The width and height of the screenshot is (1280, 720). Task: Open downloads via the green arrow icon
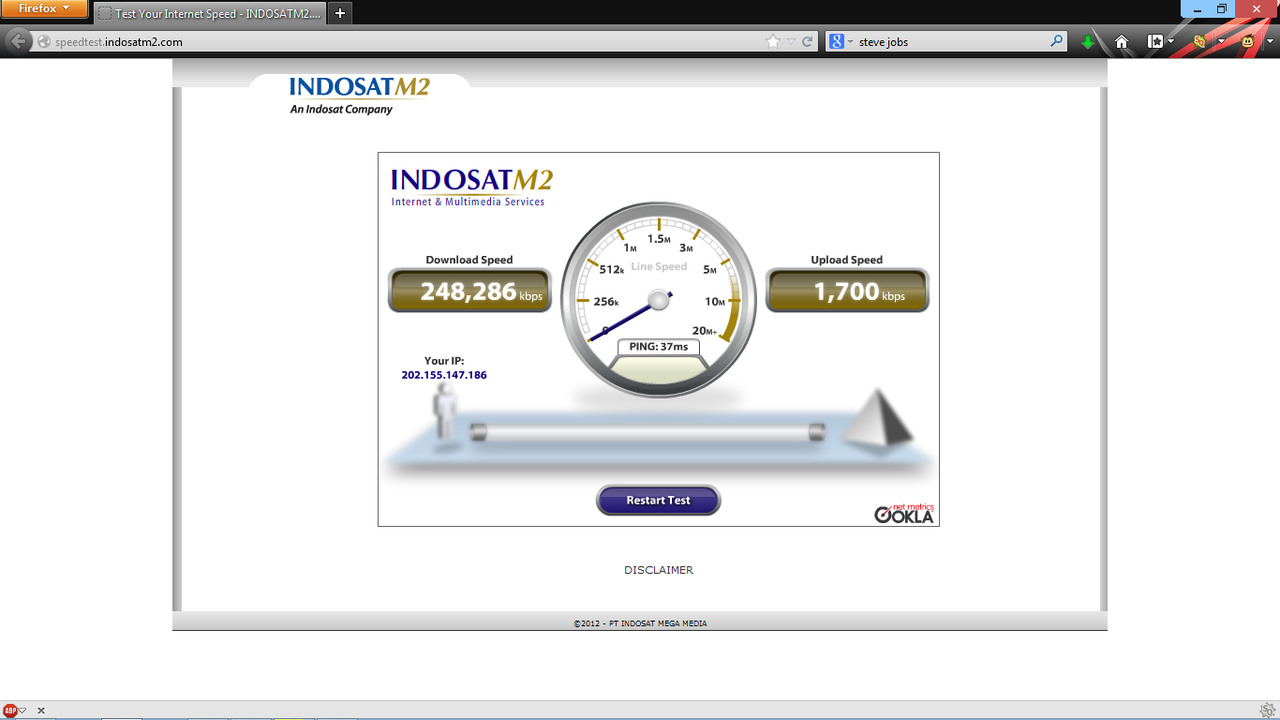pos(1088,42)
